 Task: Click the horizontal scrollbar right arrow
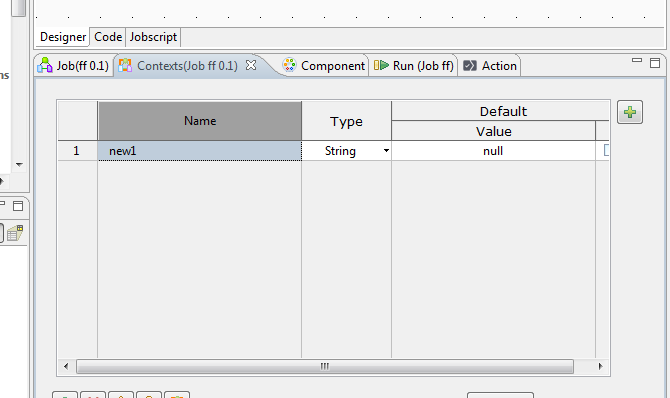coord(600,366)
